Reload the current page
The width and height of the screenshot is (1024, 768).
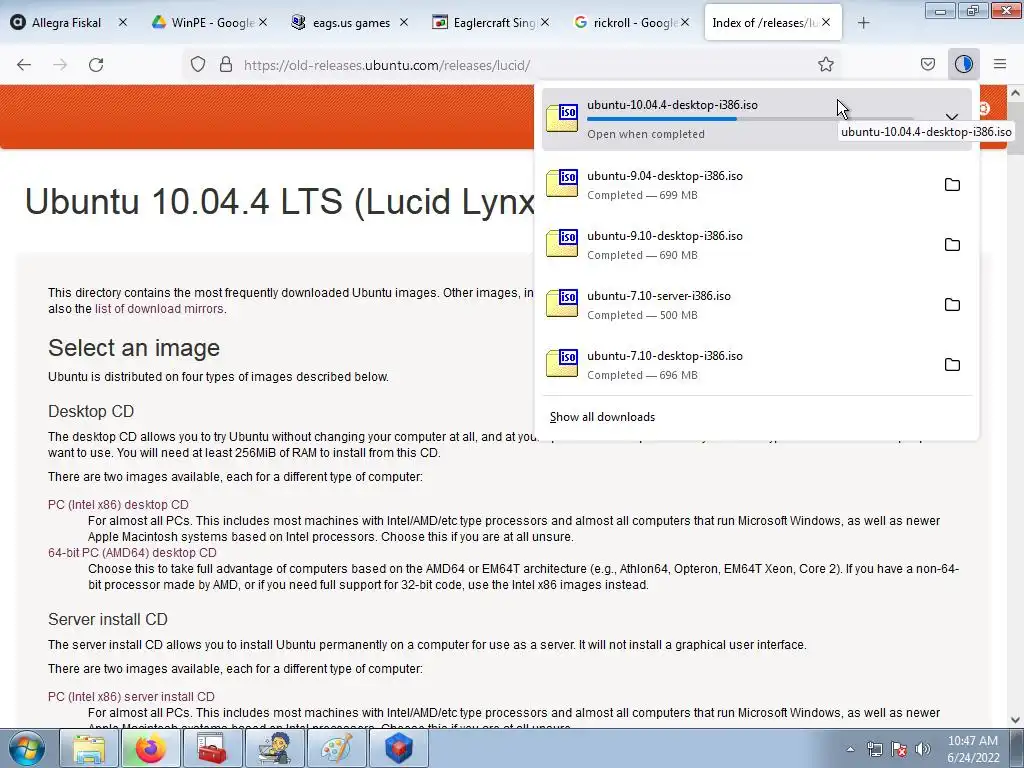96,65
